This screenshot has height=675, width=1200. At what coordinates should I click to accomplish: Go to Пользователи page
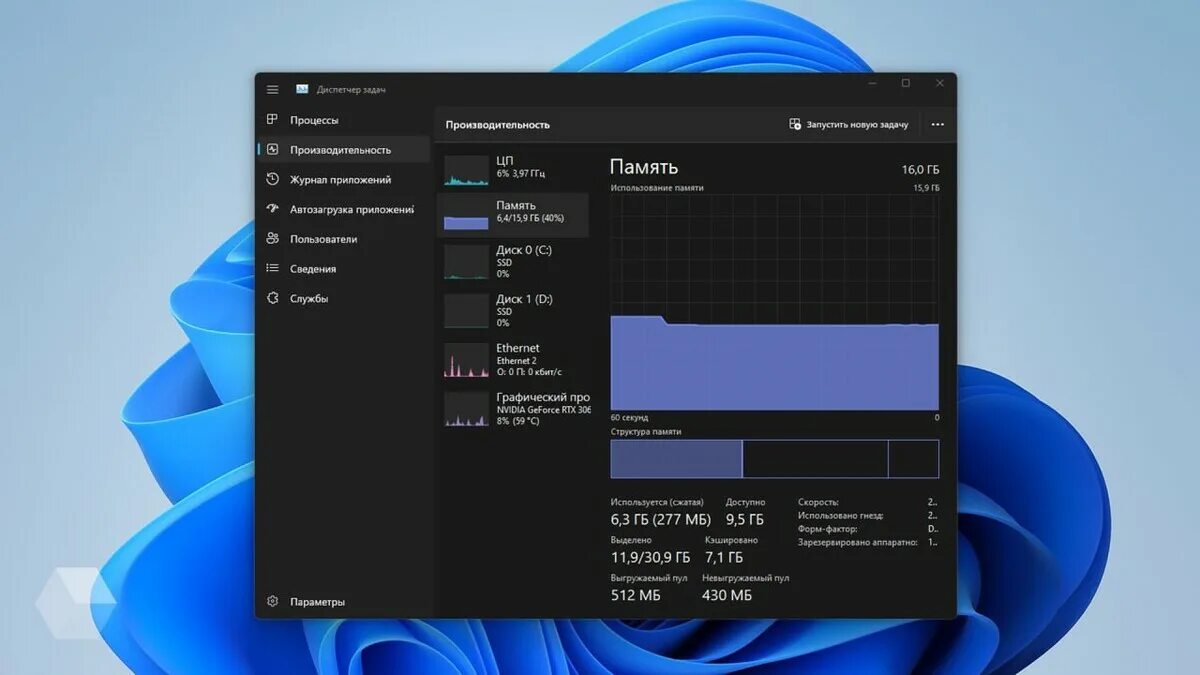point(343,239)
